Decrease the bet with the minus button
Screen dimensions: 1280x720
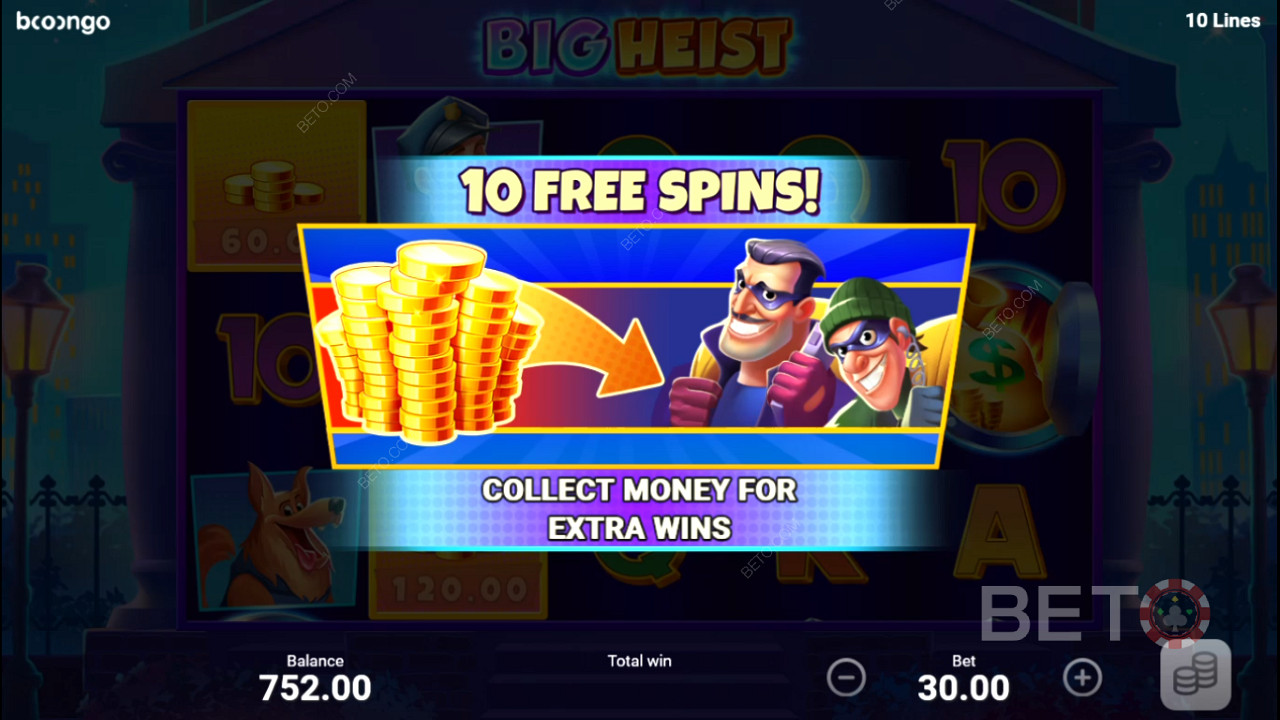[x=846, y=678]
